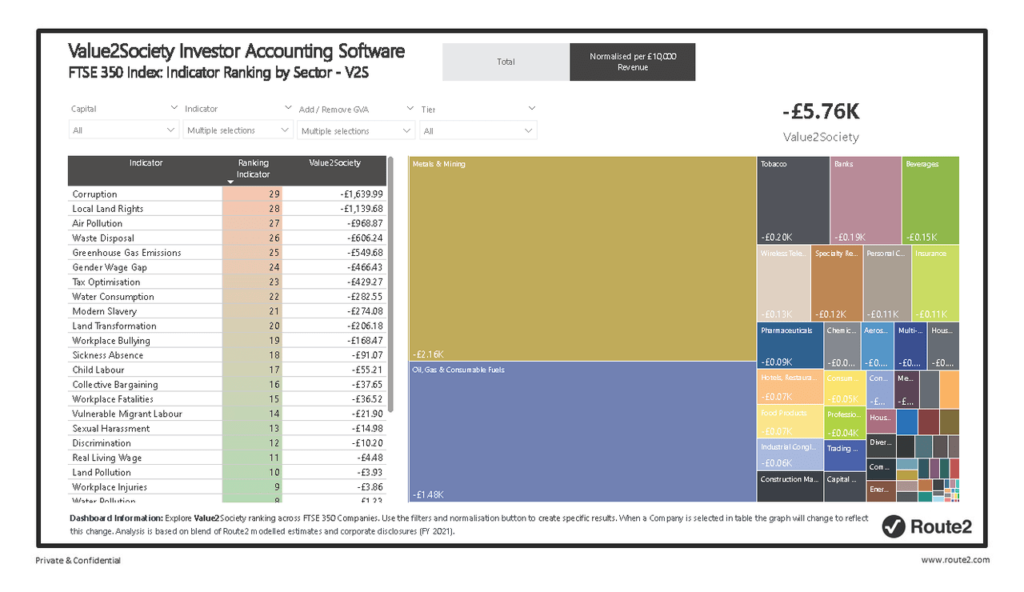Screen dimensions: 1024x592
Task: Select the Vulnerable Migrant Labour row
Action: coord(227,414)
